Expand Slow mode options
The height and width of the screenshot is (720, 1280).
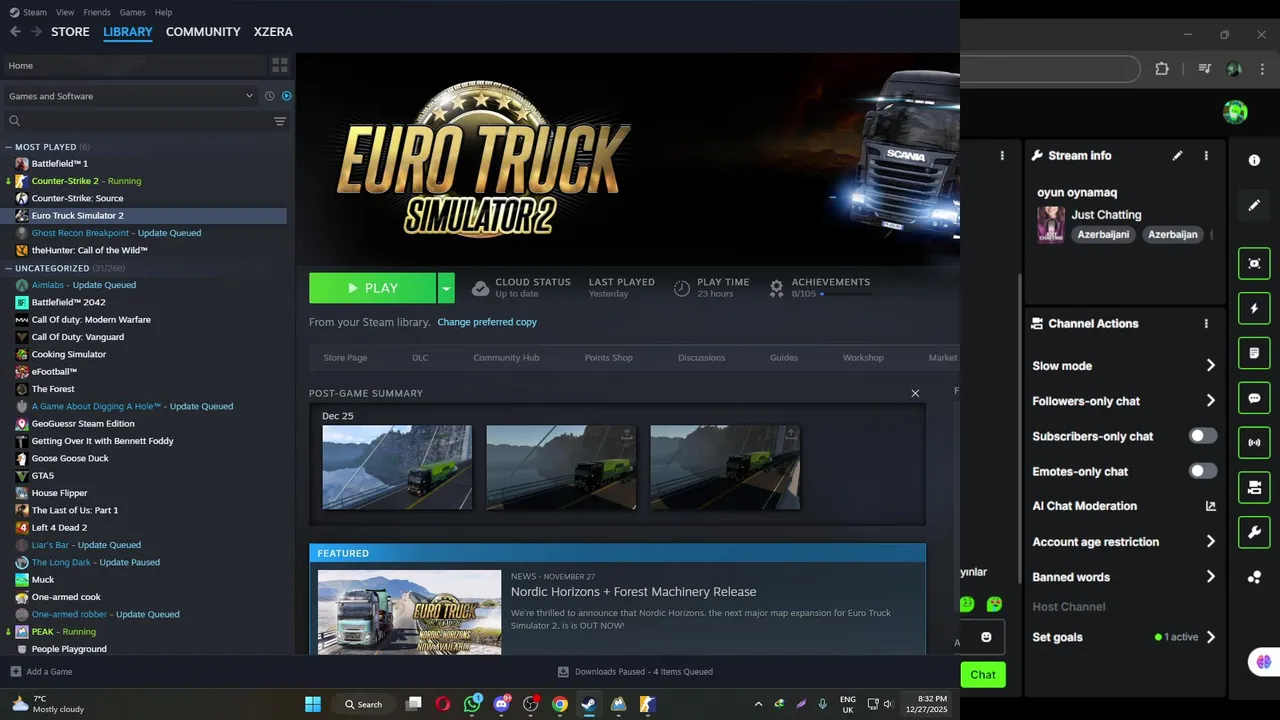pos(1210,366)
